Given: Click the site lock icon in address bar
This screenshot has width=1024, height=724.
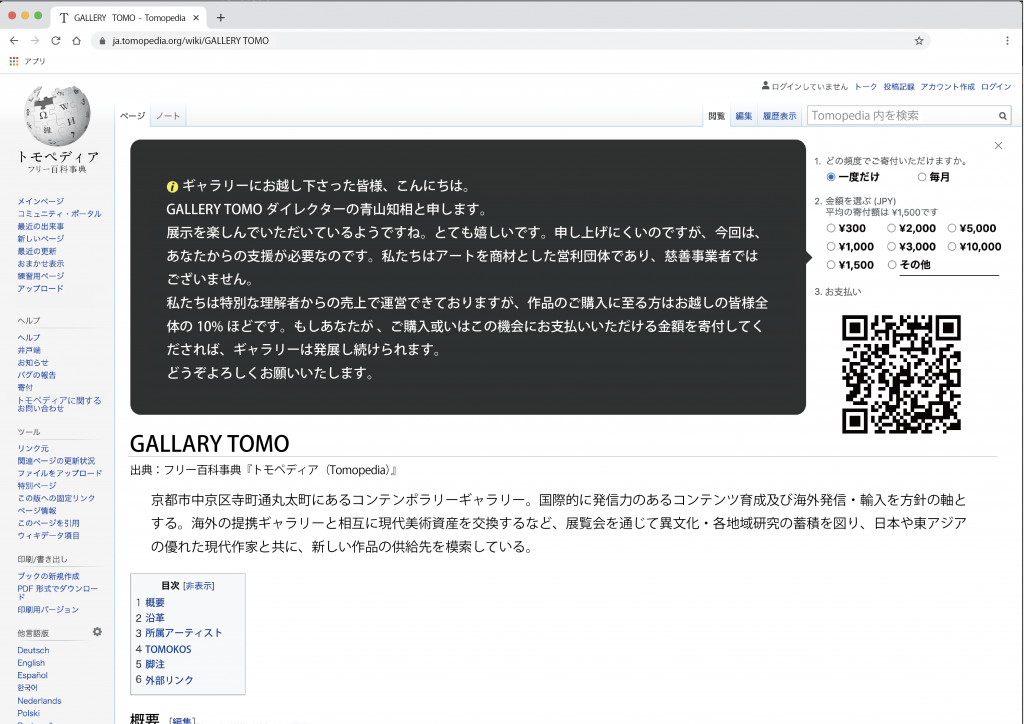Looking at the screenshot, I should 102,40.
